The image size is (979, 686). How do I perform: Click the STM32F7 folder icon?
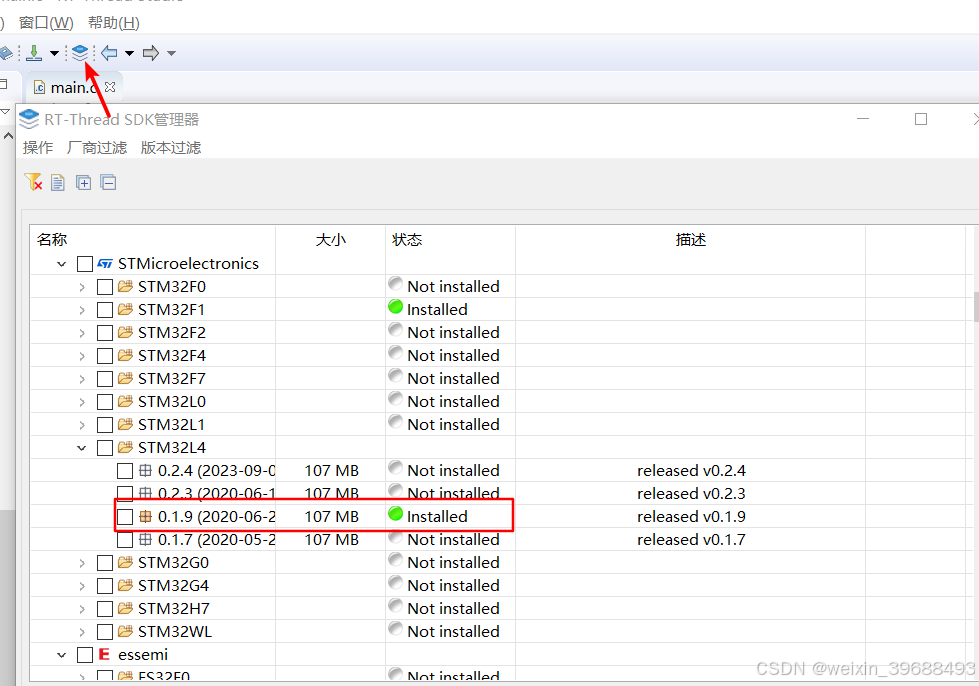coord(125,378)
